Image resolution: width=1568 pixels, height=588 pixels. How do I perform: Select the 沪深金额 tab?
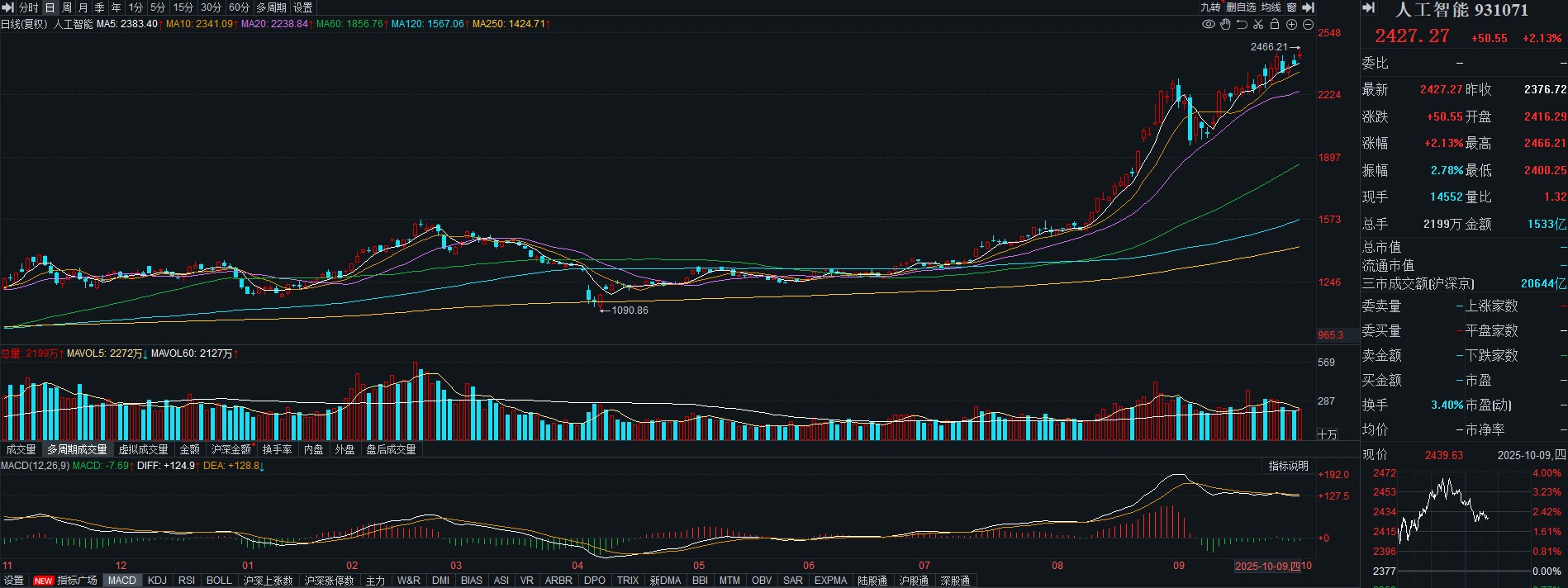pyautogui.click(x=231, y=449)
